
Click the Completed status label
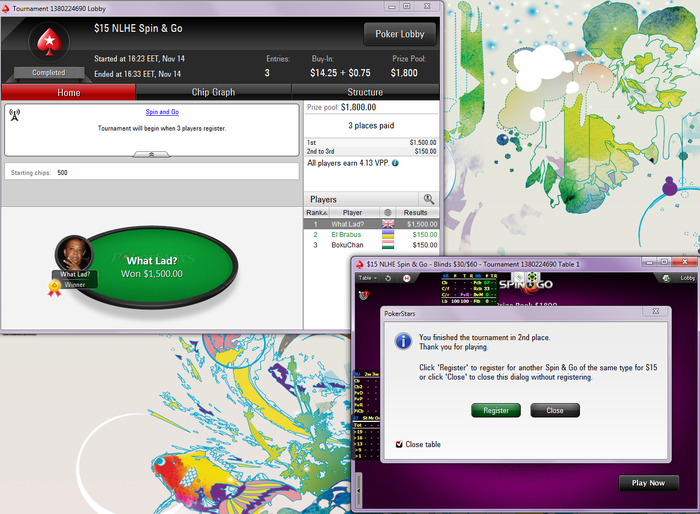pos(49,72)
